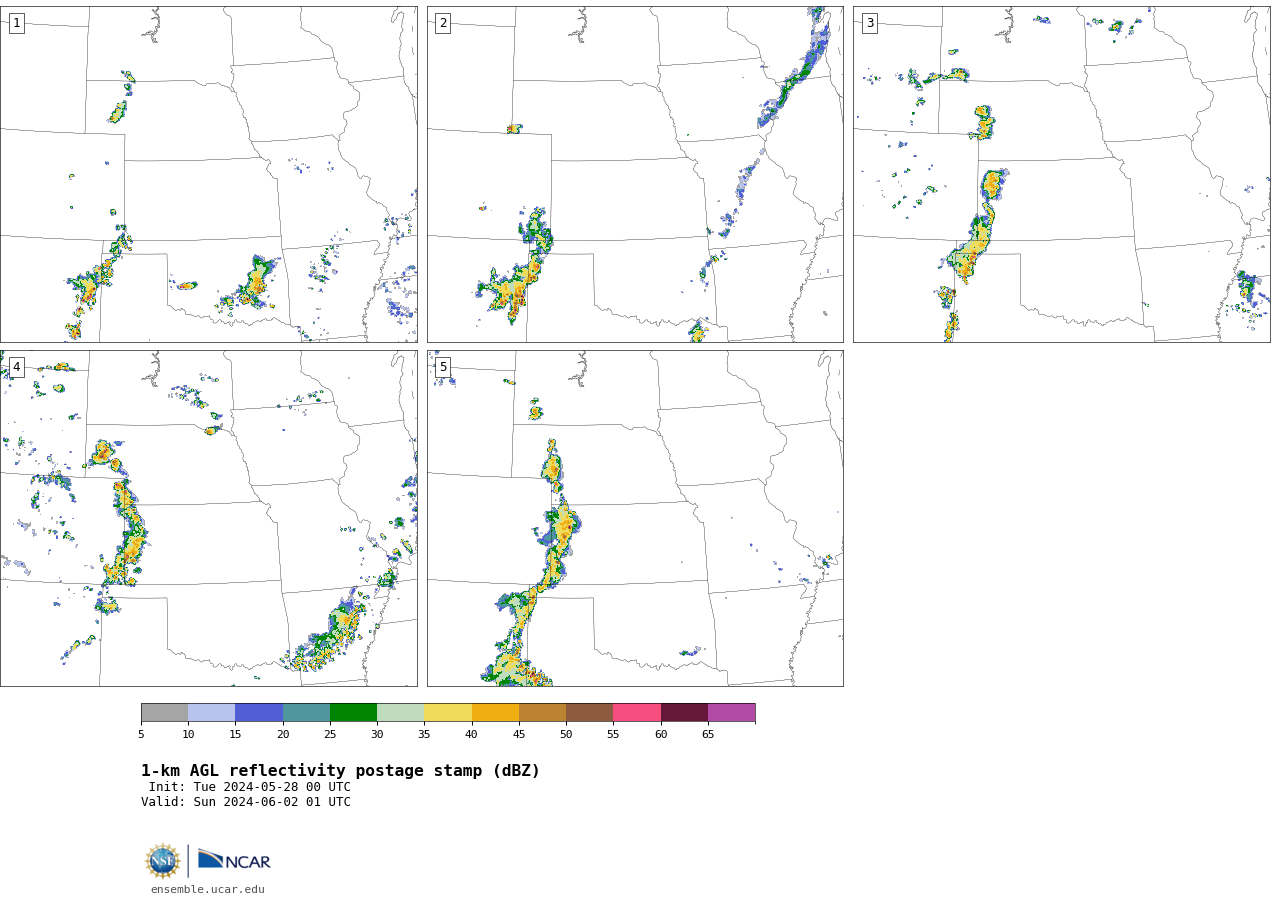Click the panel label number 4

(x=17, y=367)
